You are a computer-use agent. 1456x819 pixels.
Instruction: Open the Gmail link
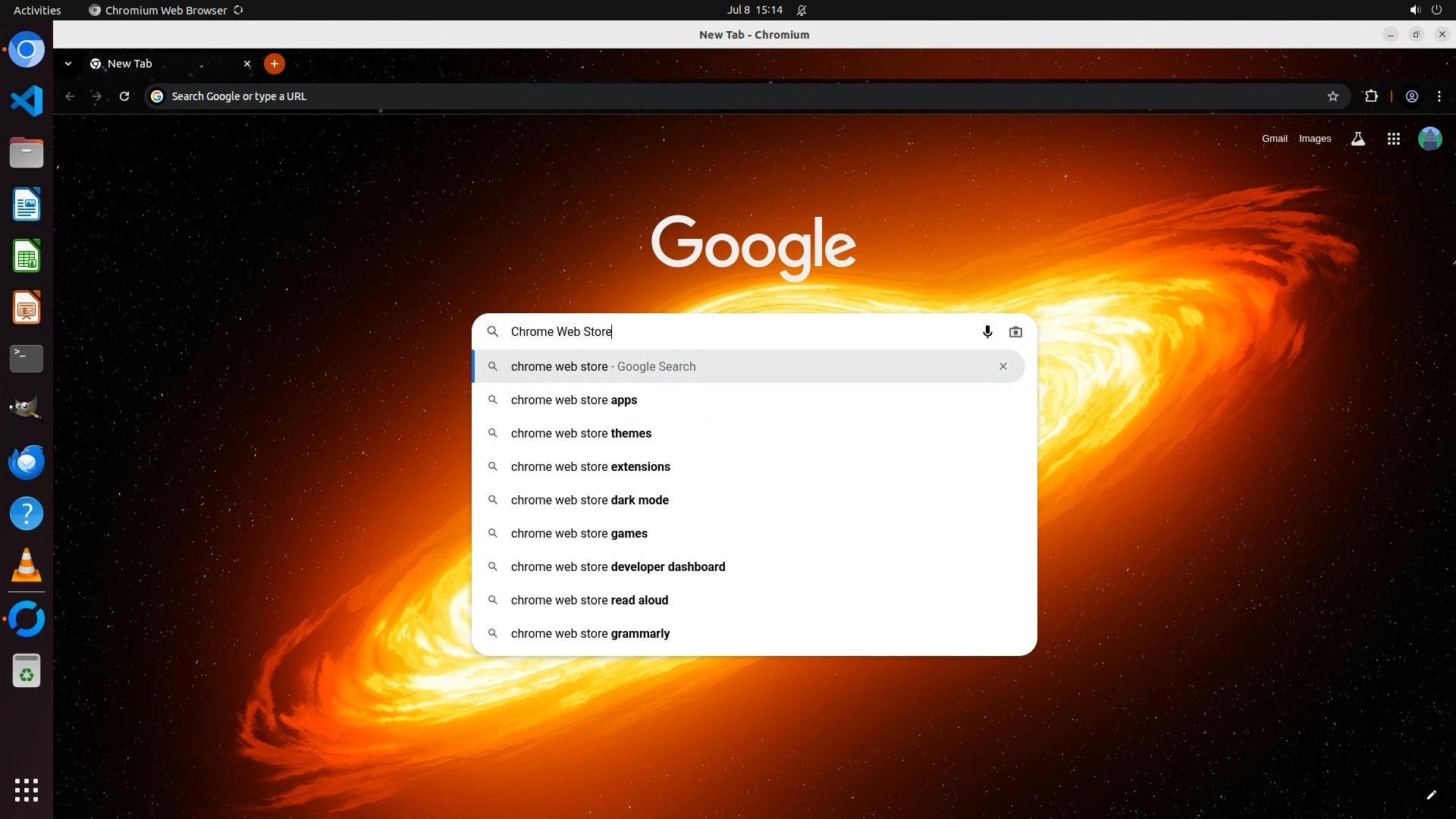pos(1274,139)
